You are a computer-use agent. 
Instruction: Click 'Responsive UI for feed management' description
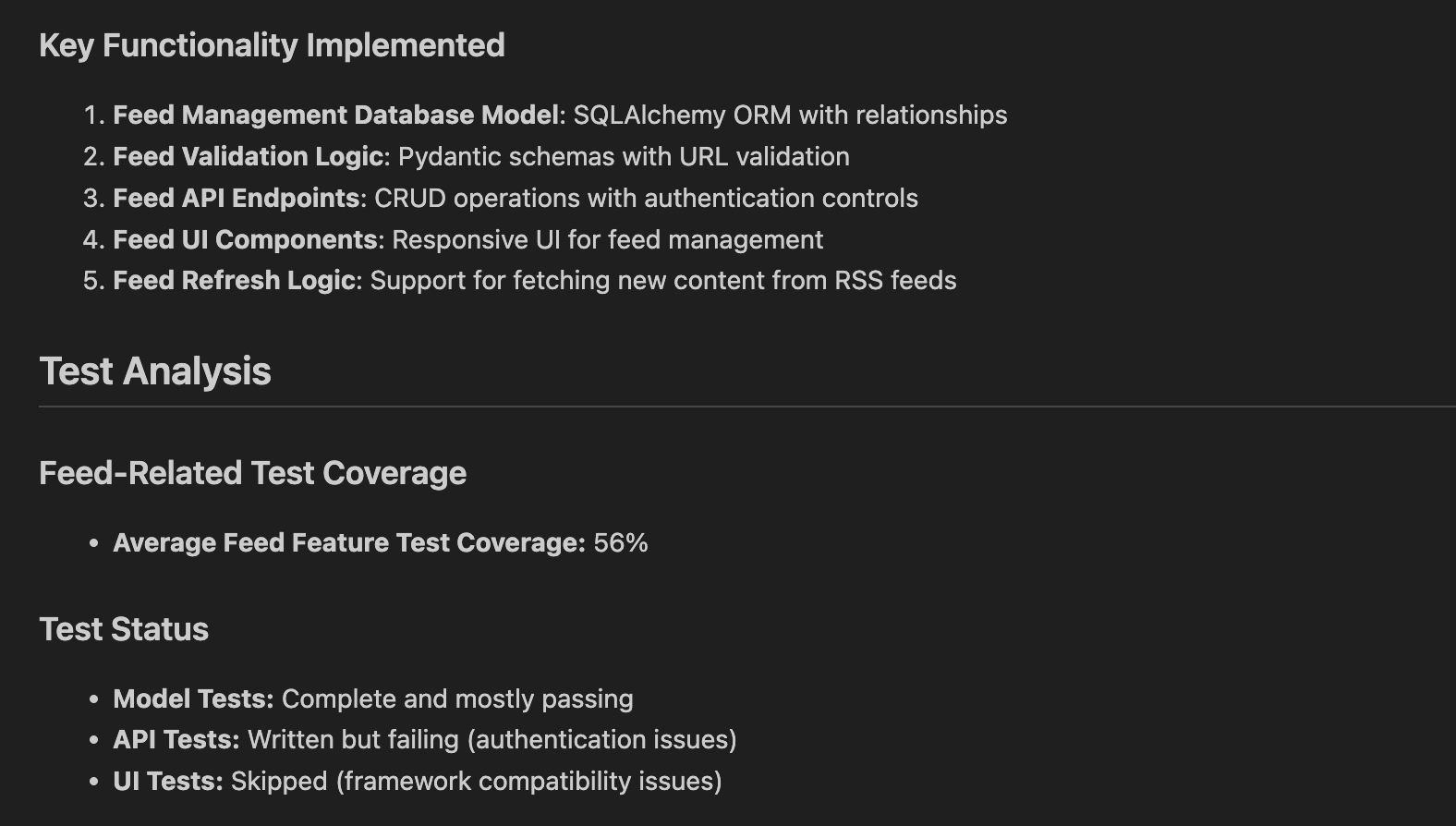pos(607,240)
